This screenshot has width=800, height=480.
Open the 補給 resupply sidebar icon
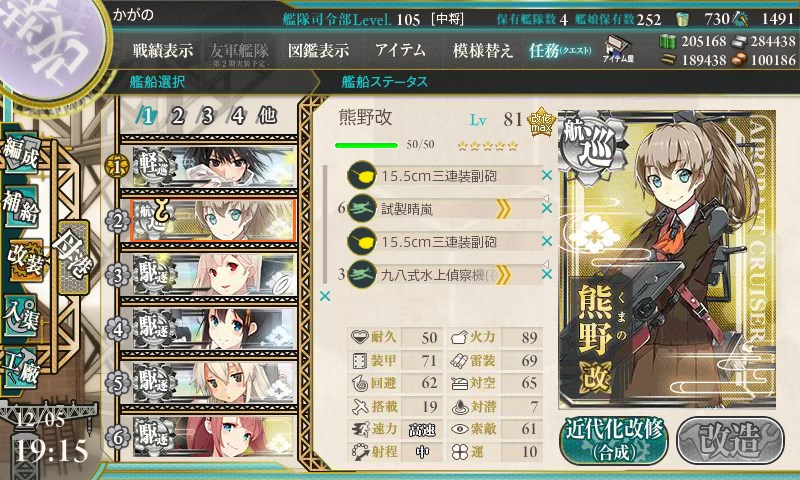pos(21,206)
